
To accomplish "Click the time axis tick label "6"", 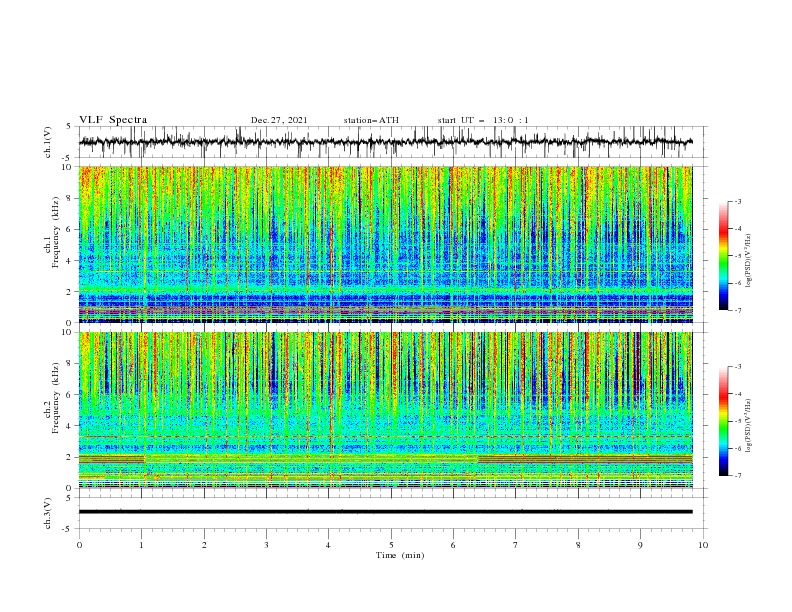I will point(454,545).
